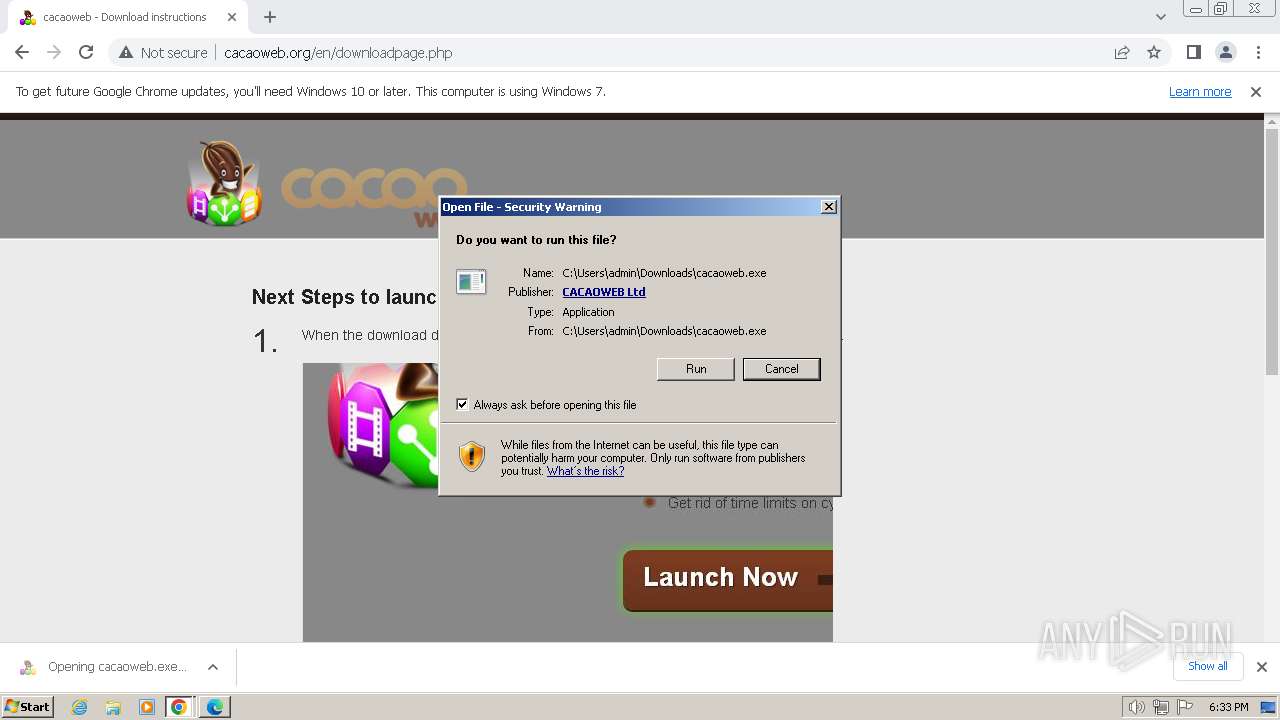The height and width of the screenshot is (720, 1280).
Task: Open the Not secure site info badge
Action: [x=163, y=52]
